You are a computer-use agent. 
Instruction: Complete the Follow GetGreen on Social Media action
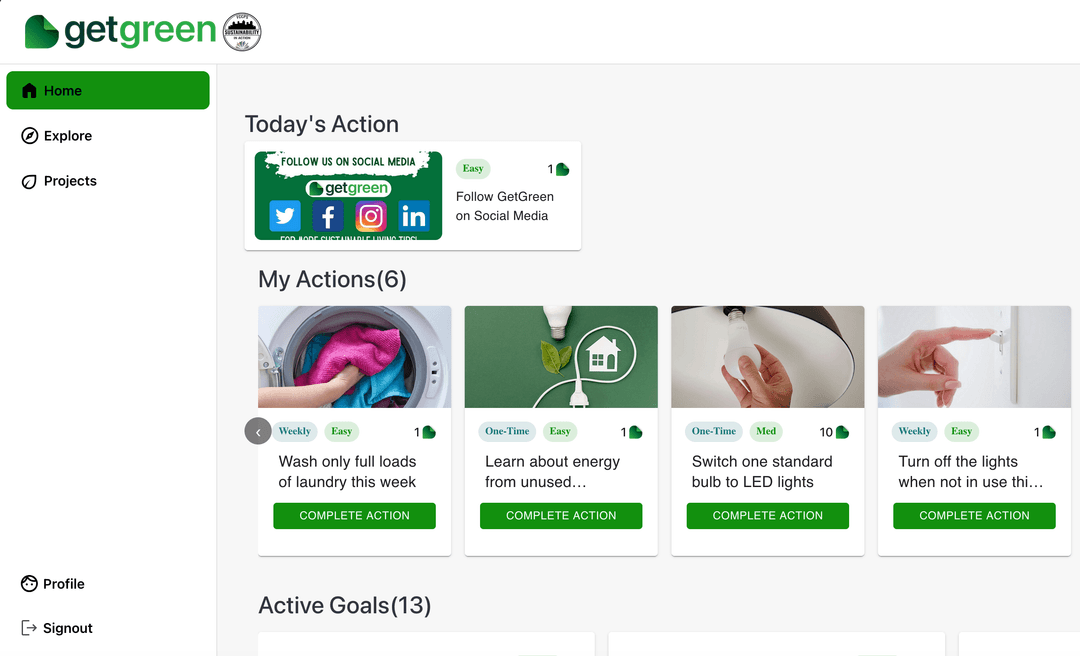point(507,206)
